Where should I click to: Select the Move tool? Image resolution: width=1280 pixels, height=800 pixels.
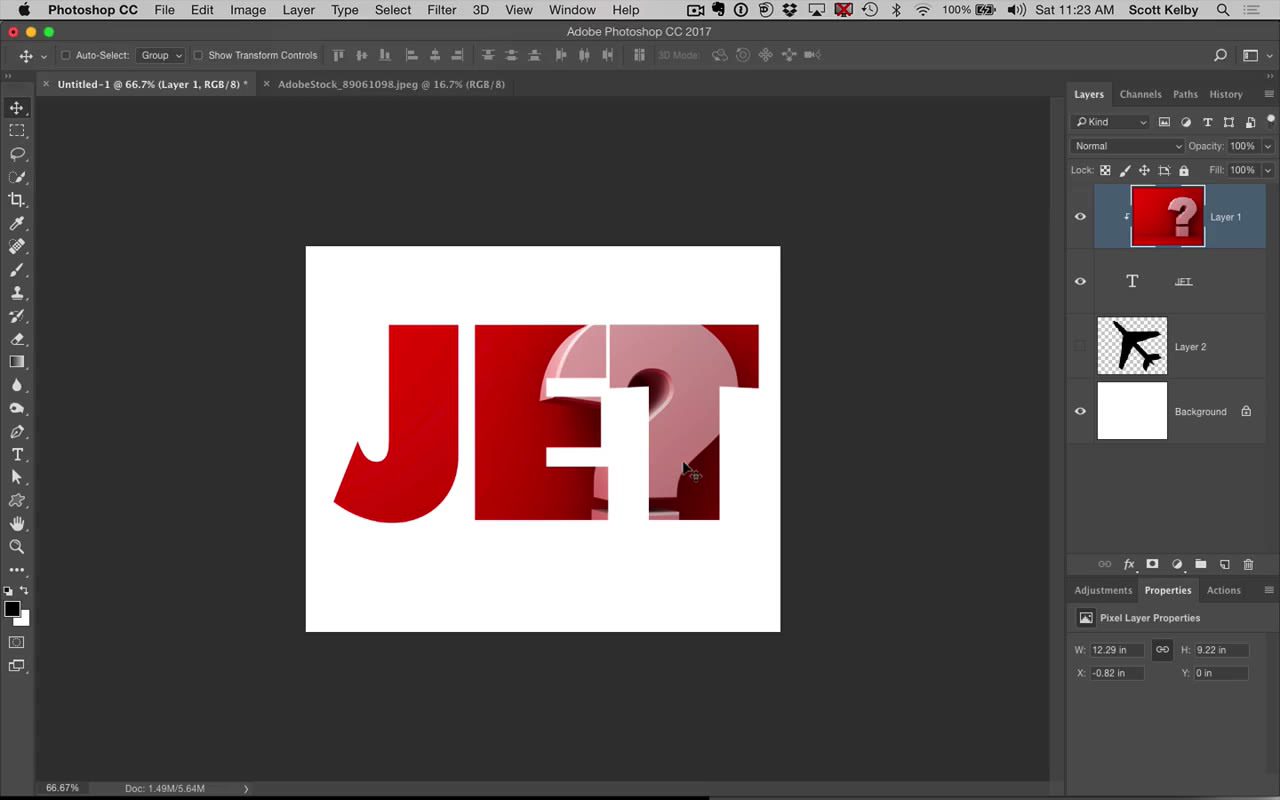(x=16, y=108)
